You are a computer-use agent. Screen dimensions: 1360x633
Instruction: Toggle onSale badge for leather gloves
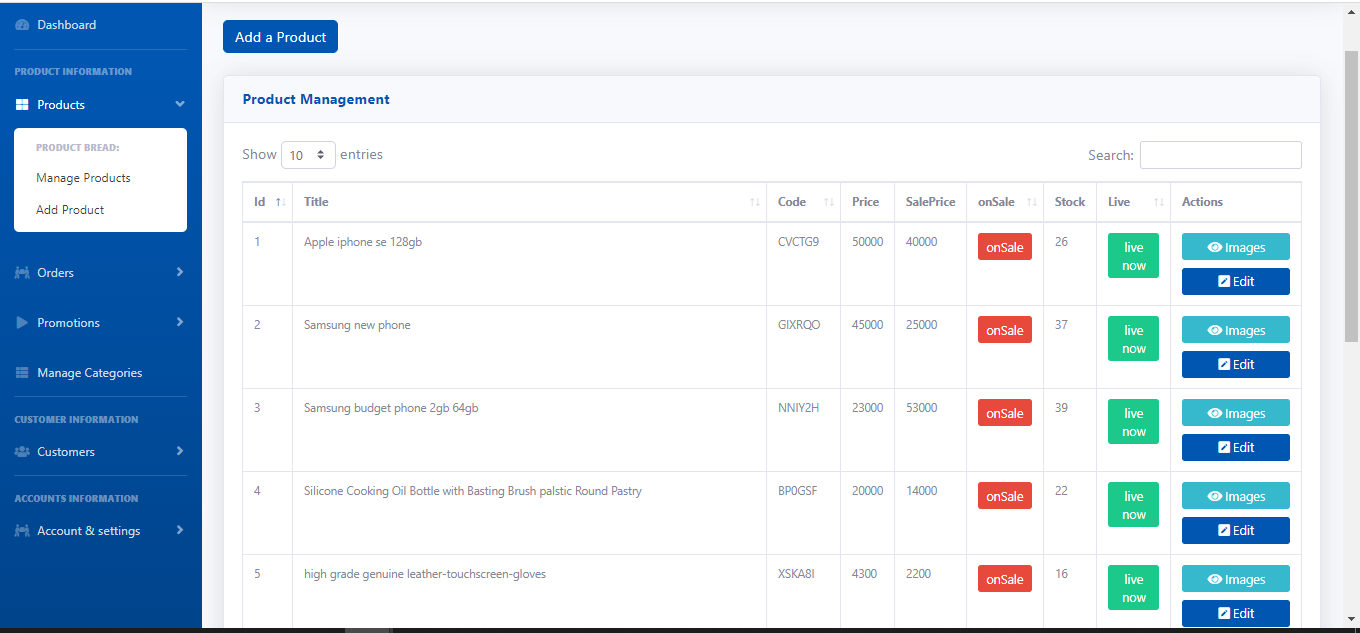(1005, 579)
